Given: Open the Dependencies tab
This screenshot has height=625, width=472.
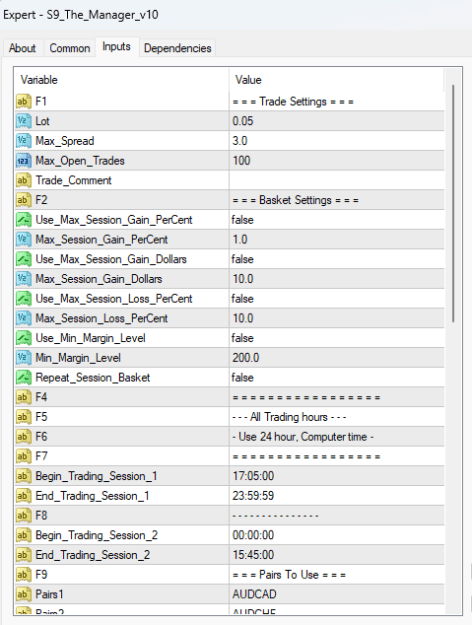Looking at the screenshot, I should [177, 48].
